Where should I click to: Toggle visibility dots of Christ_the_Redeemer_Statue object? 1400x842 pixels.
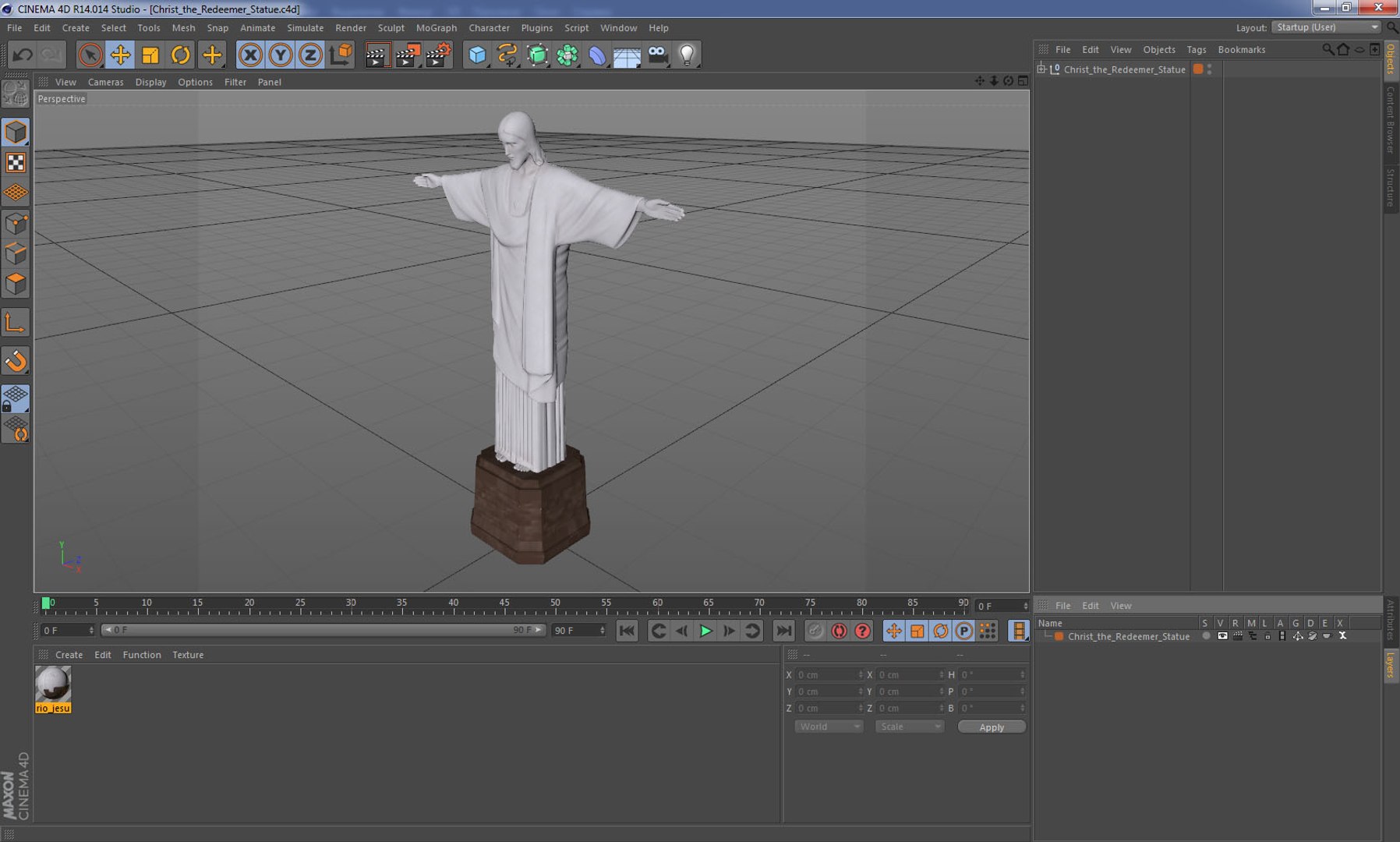(x=1209, y=69)
